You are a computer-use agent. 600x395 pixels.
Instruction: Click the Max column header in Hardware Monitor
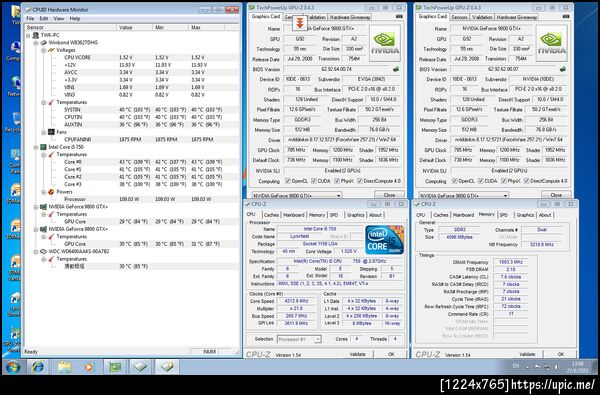pyautogui.click(x=206, y=28)
